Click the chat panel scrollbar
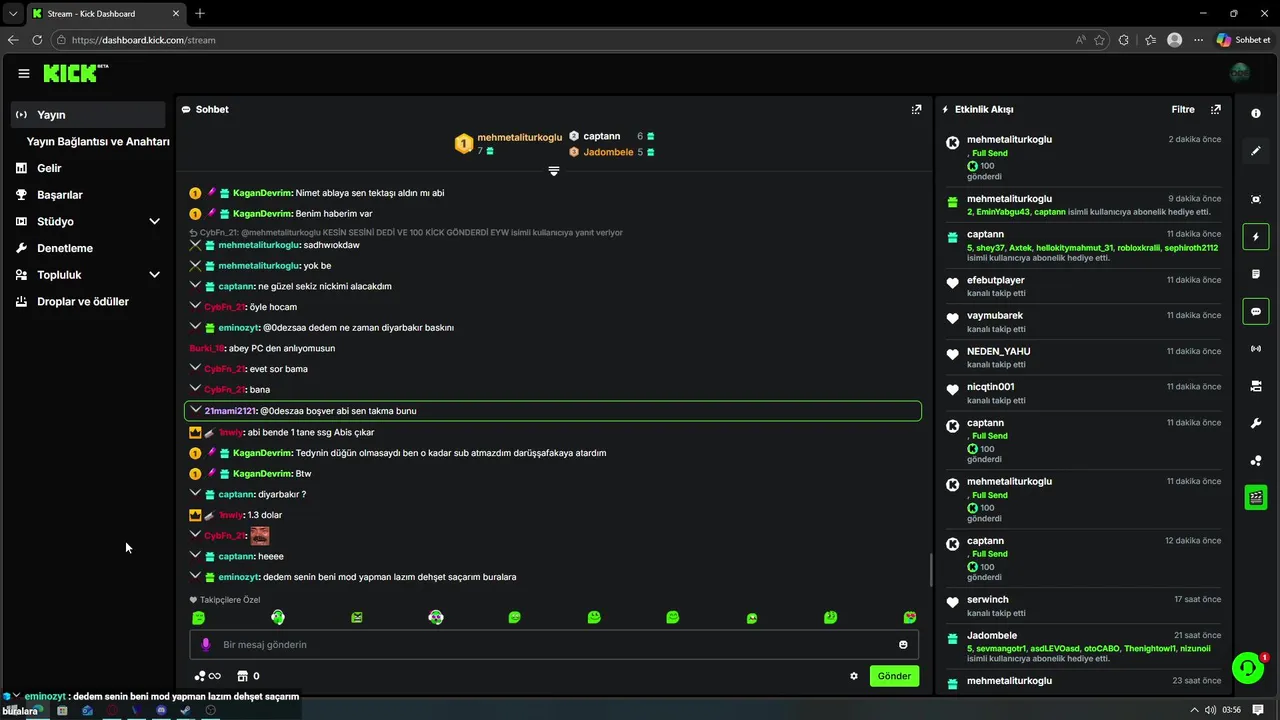The image size is (1280, 720). [x=931, y=570]
